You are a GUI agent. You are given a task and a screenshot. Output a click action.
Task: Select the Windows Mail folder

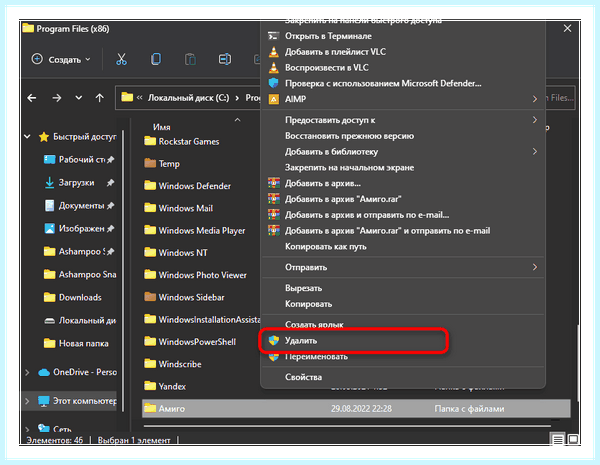(x=178, y=208)
